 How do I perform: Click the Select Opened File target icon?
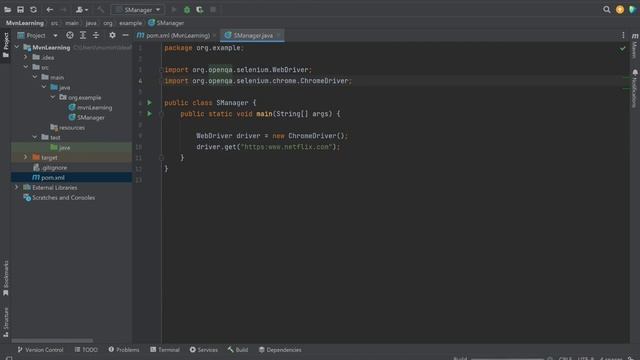70,36
